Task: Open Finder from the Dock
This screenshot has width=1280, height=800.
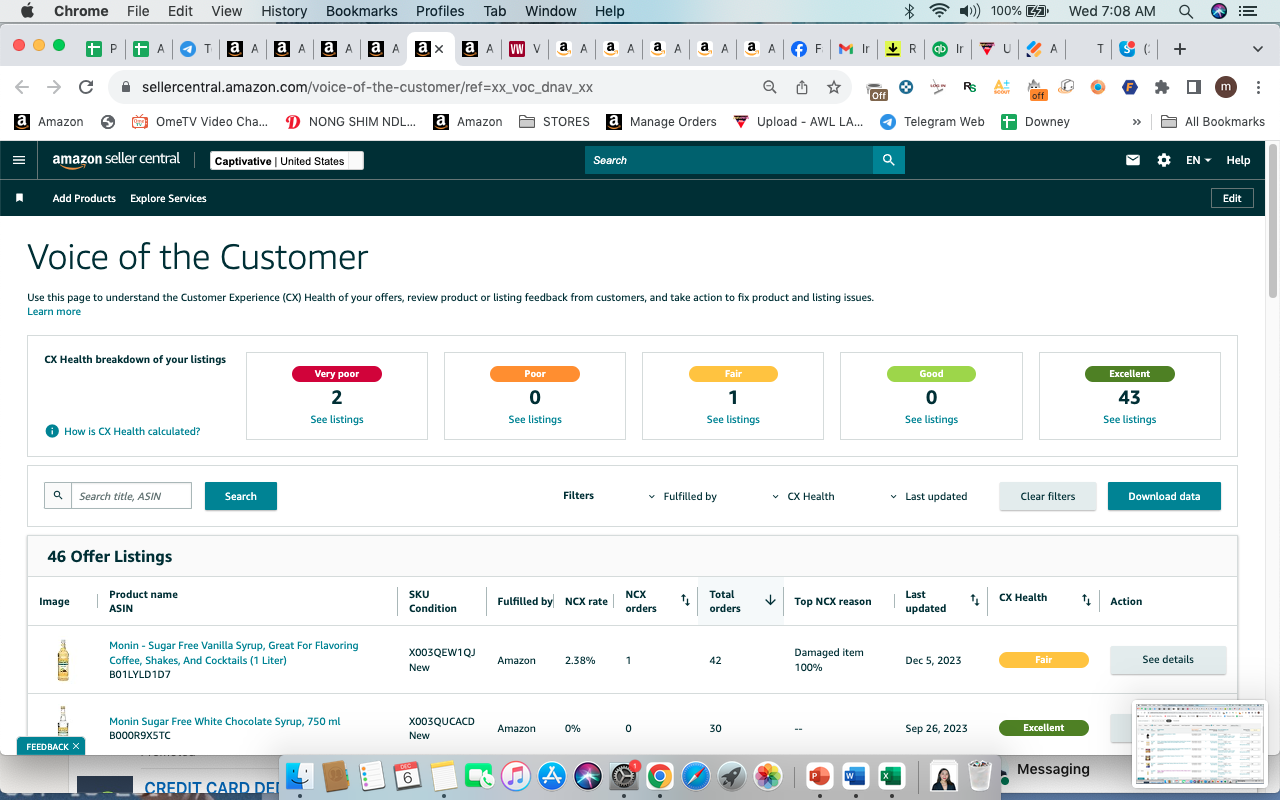Action: (x=300, y=776)
